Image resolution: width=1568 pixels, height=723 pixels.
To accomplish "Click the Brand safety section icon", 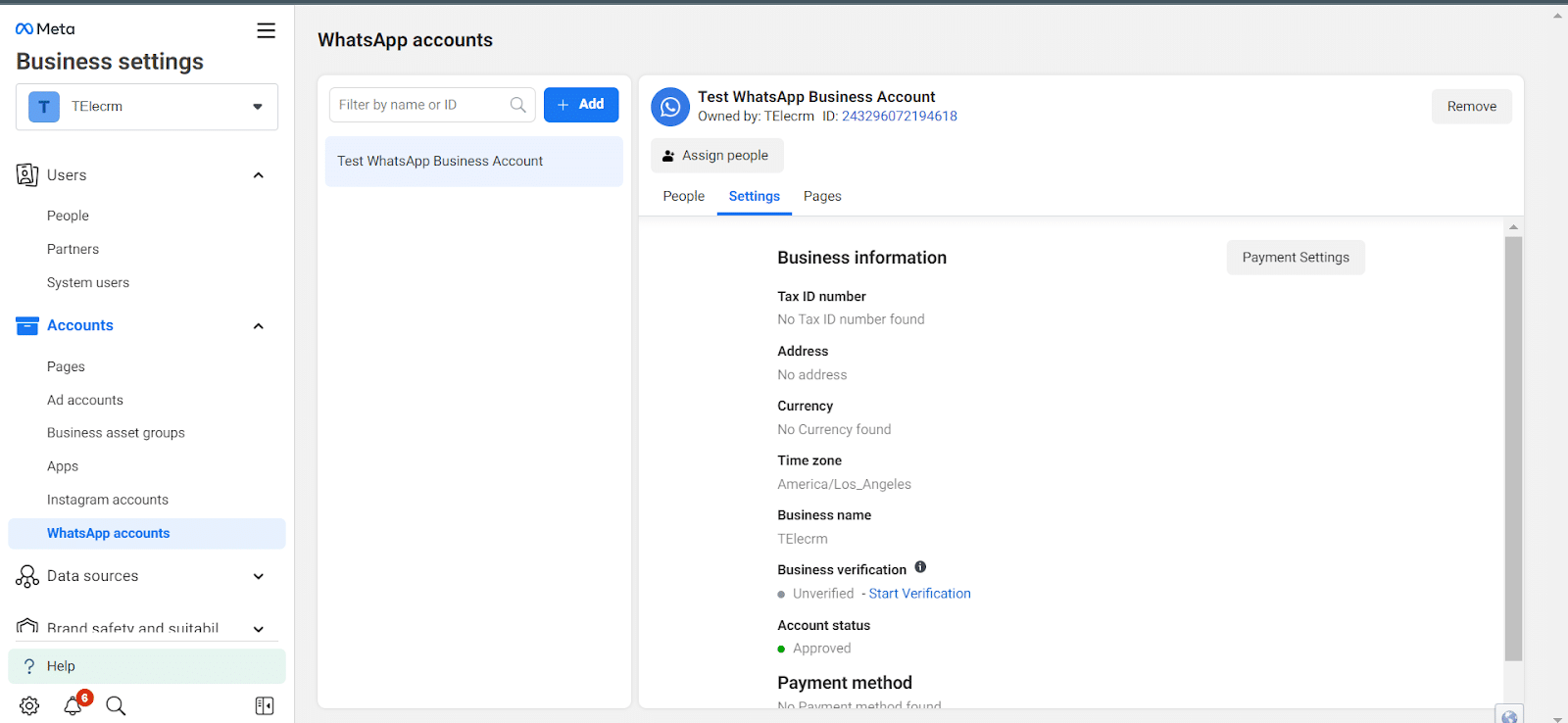I will click(x=27, y=627).
